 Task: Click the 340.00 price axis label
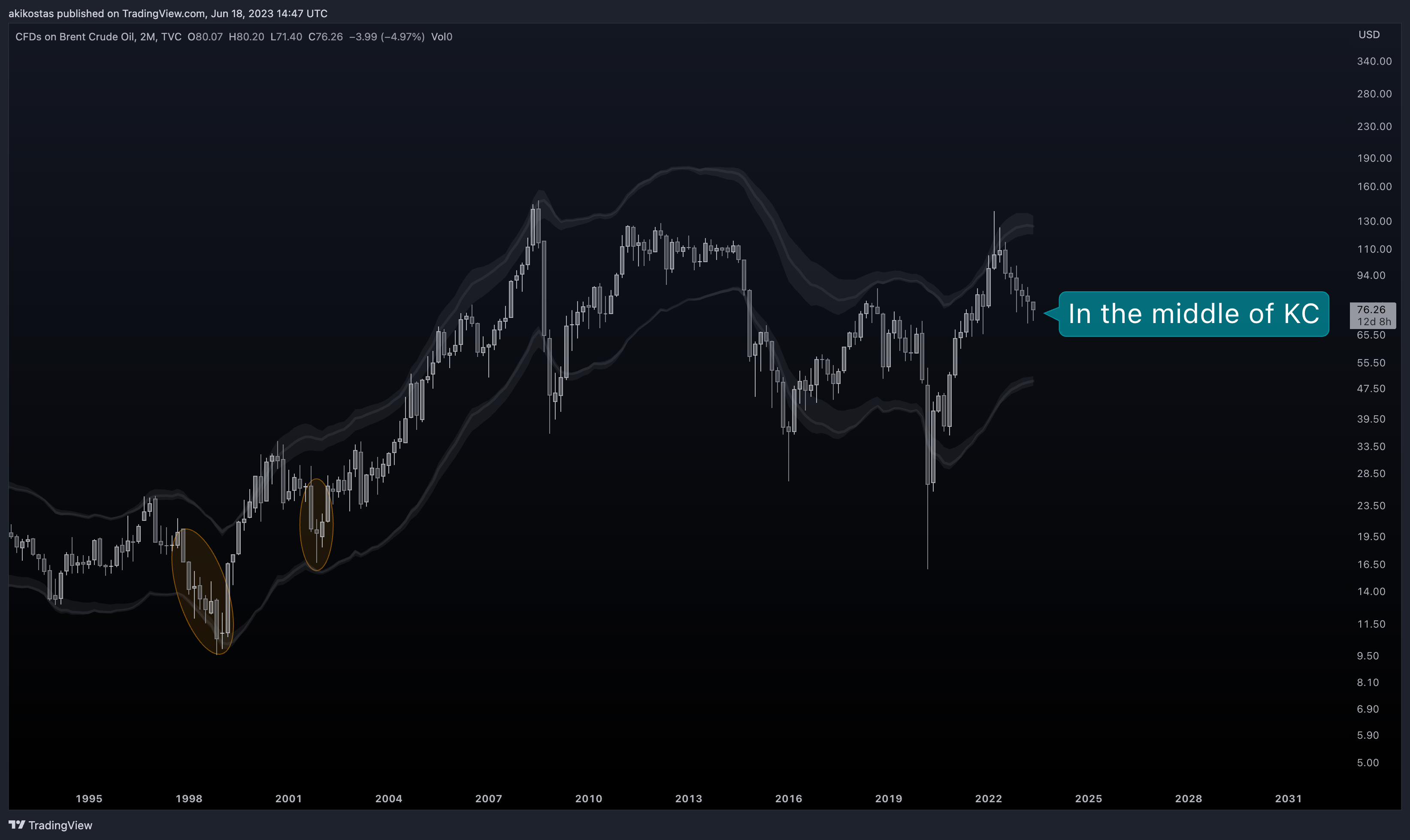(1374, 61)
